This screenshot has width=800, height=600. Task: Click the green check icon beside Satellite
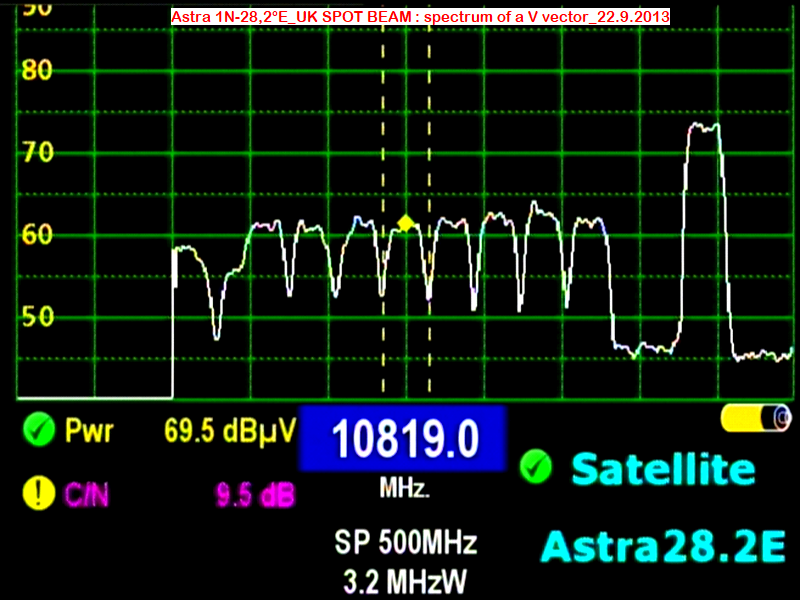click(x=537, y=466)
